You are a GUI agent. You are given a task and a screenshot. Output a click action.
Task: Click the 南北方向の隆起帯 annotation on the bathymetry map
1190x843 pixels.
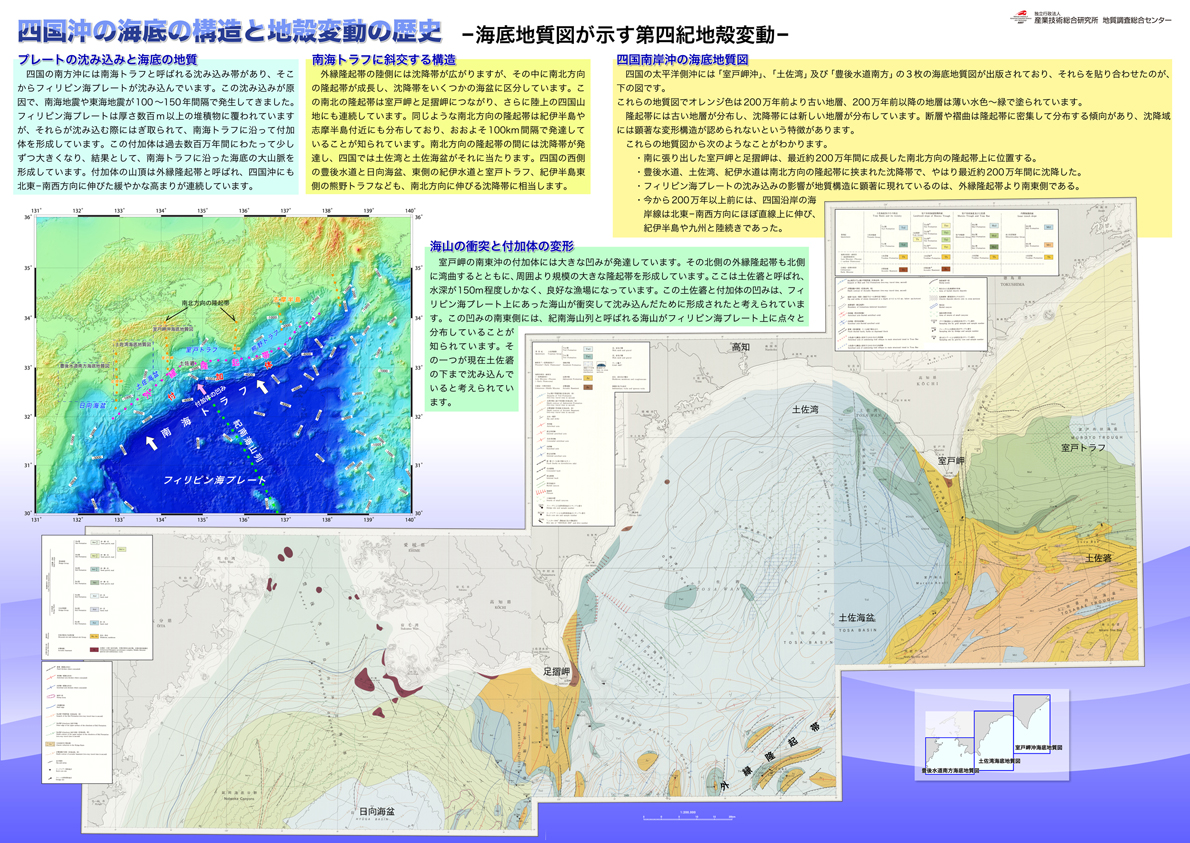click(x=205, y=303)
